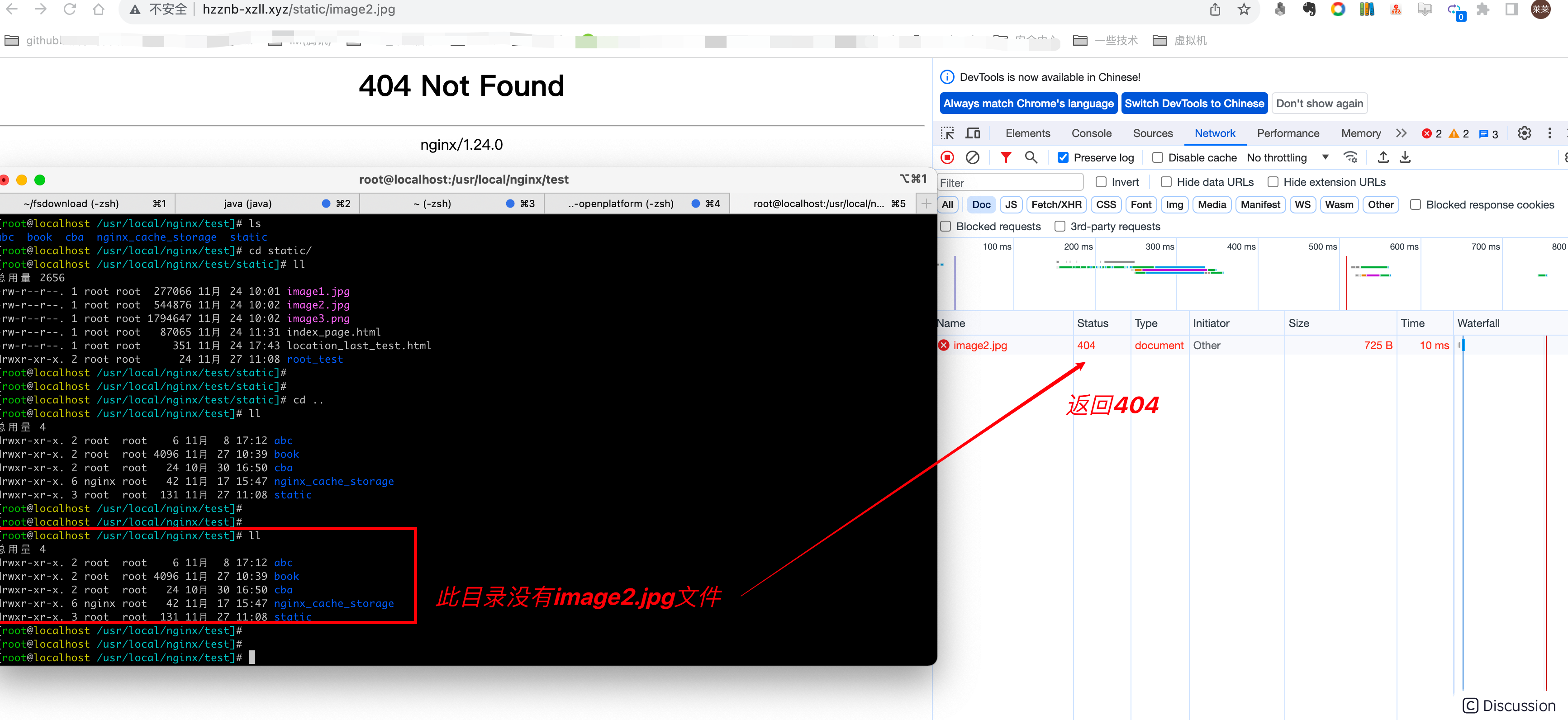1568x720 pixels.
Task: Check the Hide data URLs option
Action: (x=1166, y=182)
